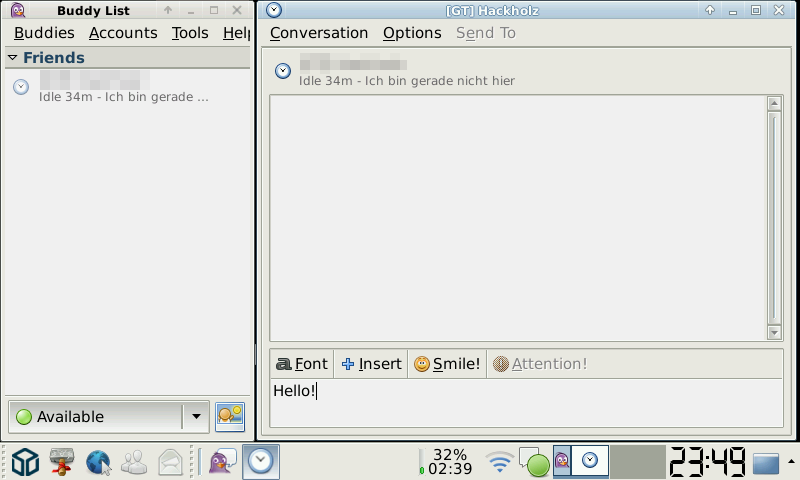Viewport: 800px width, 480px height.
Task: Click the green status chat tray icon
Action: [x=534, y=462]
